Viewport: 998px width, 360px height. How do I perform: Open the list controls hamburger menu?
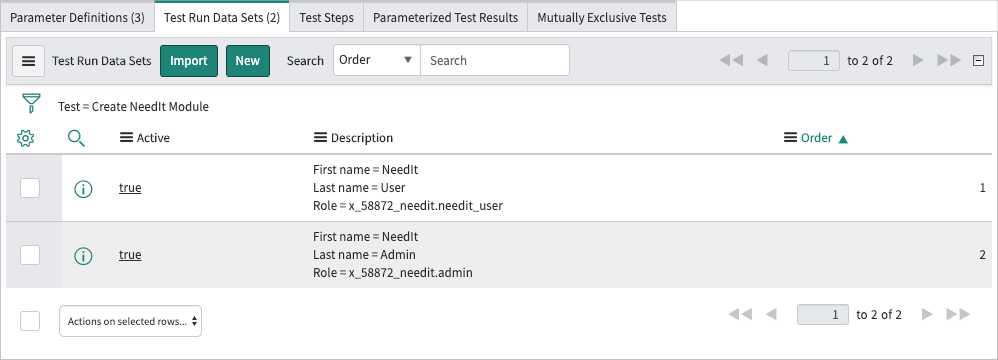click(29, 61)
